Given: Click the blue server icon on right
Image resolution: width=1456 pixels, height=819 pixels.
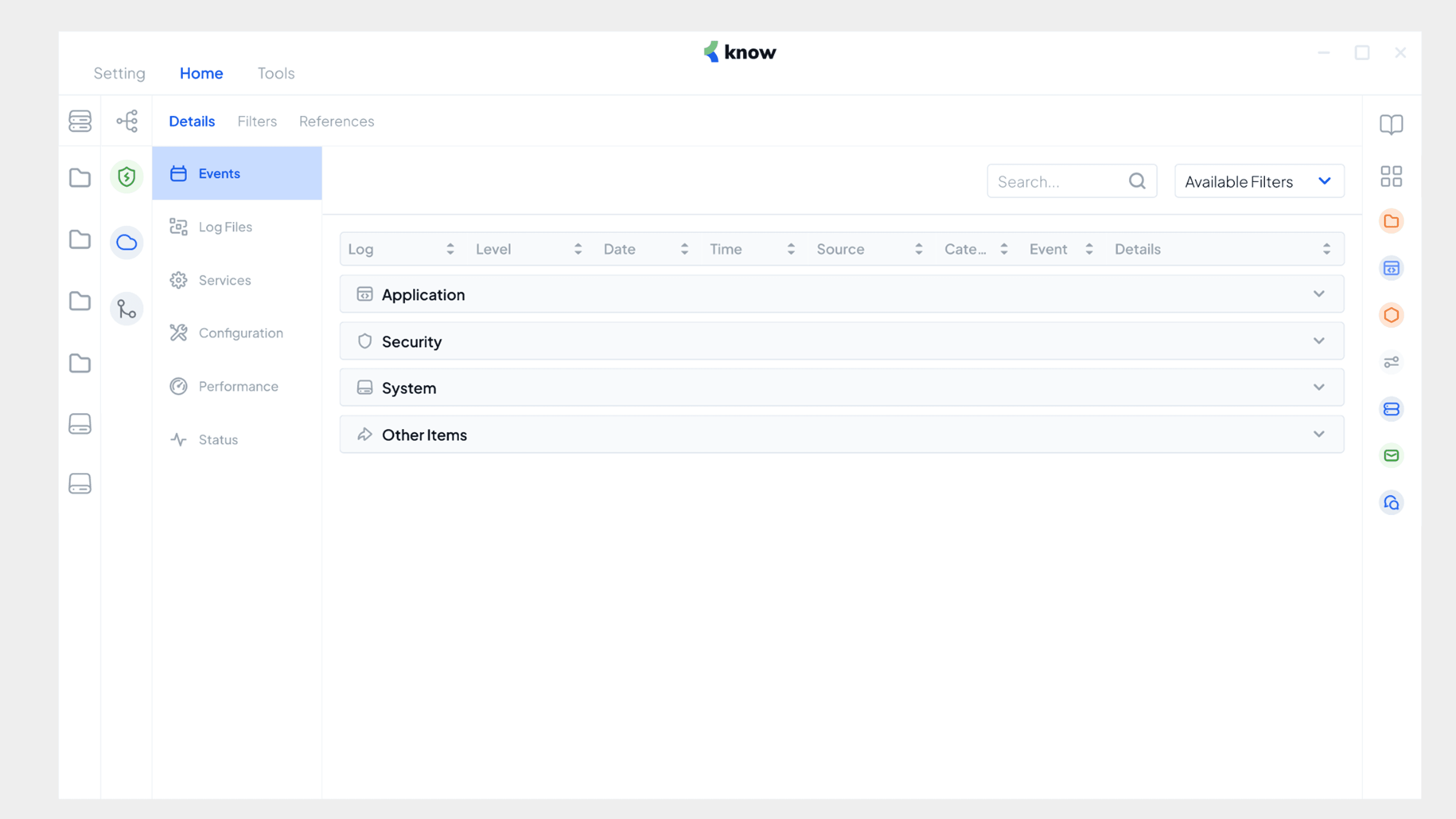Looking at the screenshot, I should pyautogui.click(x=1391, y=409).
